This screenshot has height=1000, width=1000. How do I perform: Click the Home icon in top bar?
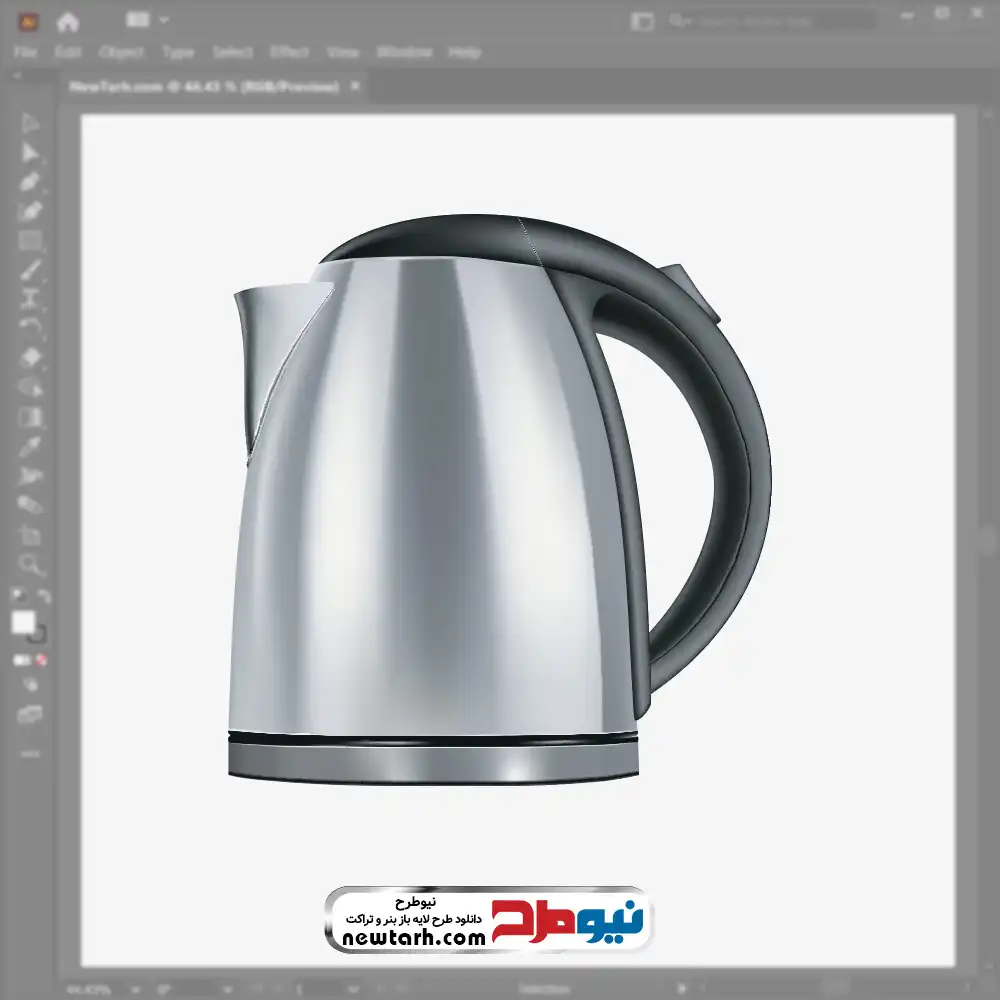[67, 21]
